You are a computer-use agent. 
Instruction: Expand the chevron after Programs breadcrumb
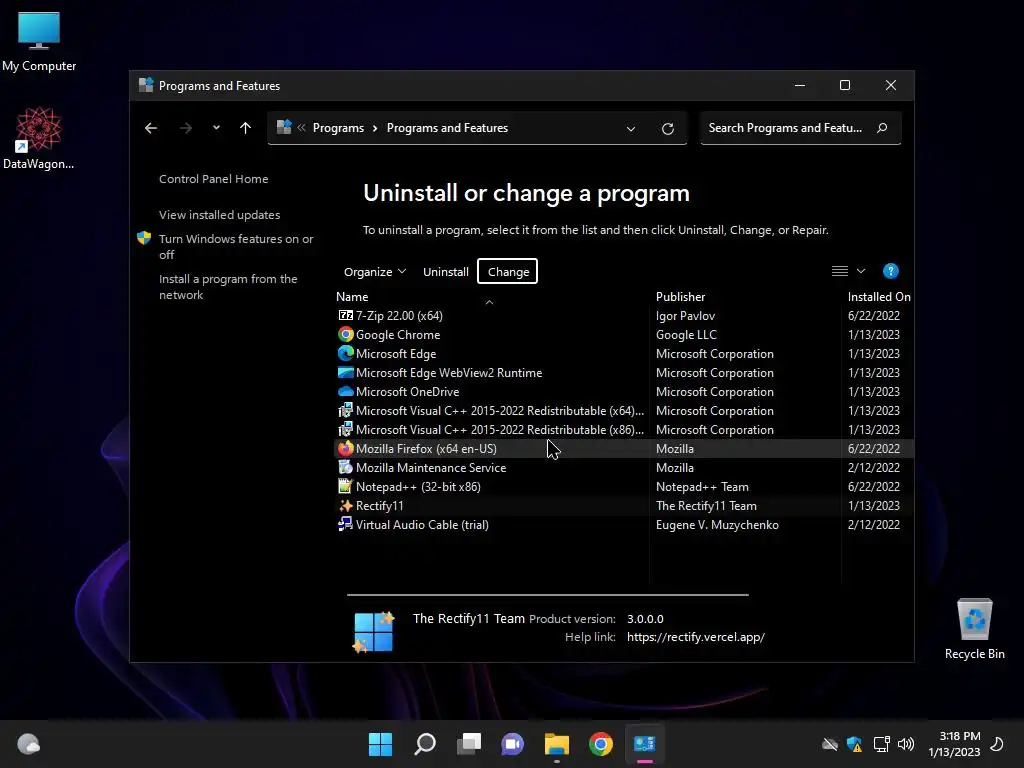point(375,128)
